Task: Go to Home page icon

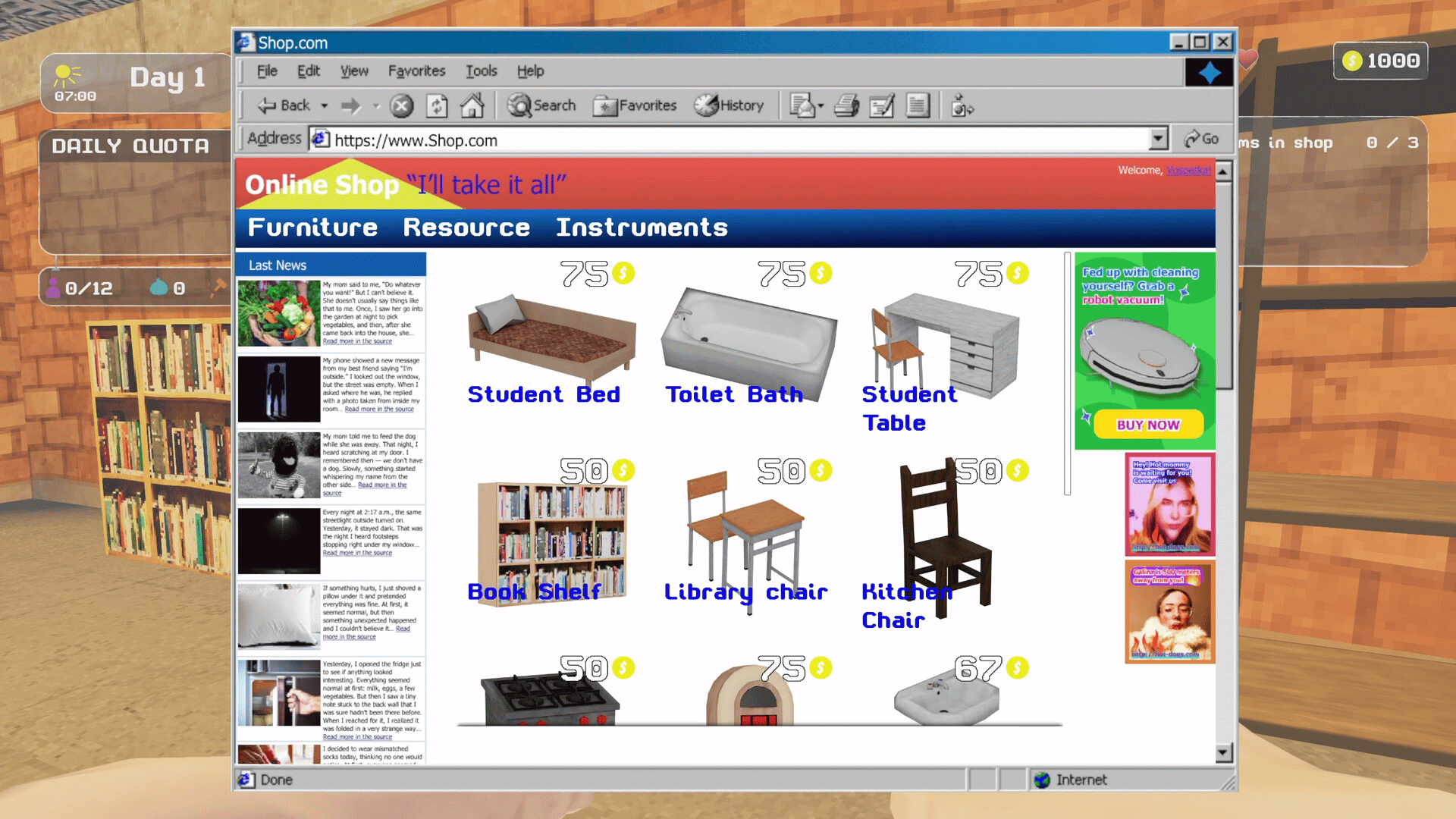Action: pyautogui.click(x=472, y=106)
